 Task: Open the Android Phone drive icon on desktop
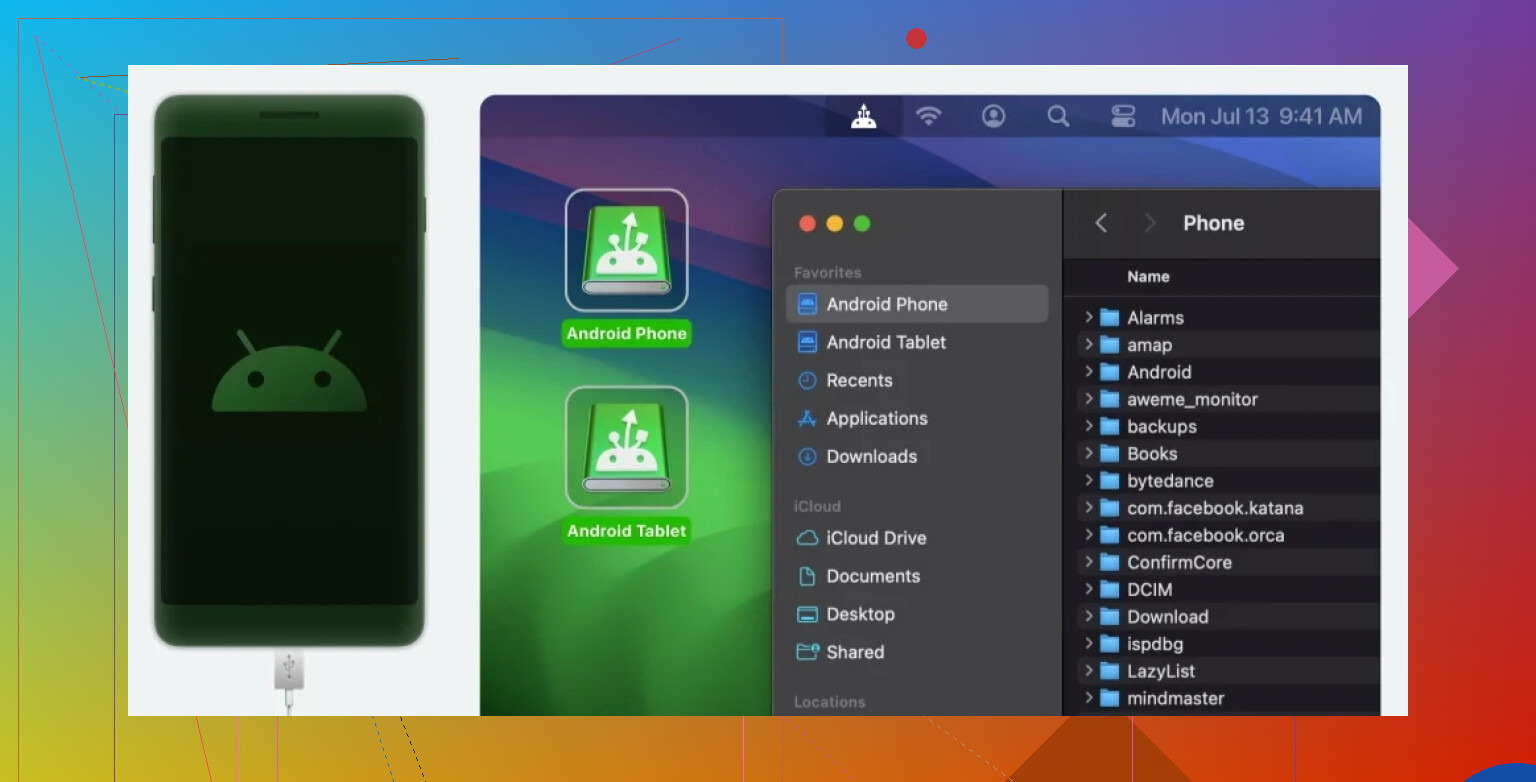627,250
